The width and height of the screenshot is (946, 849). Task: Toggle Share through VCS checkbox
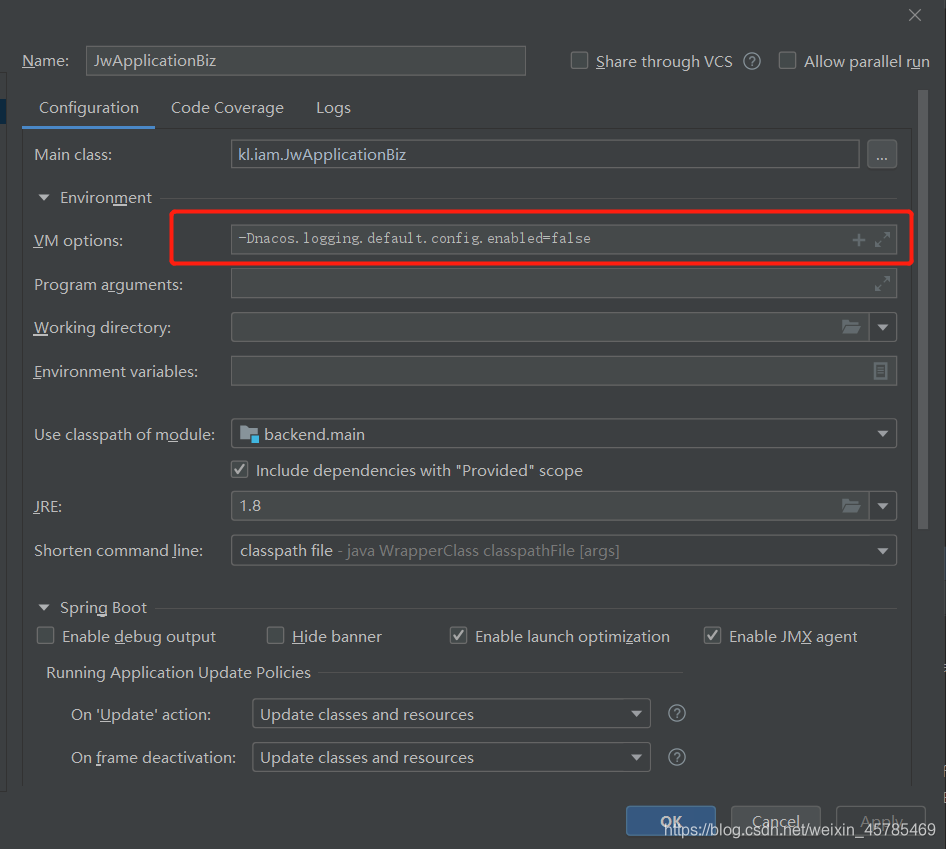pos(579,60)
